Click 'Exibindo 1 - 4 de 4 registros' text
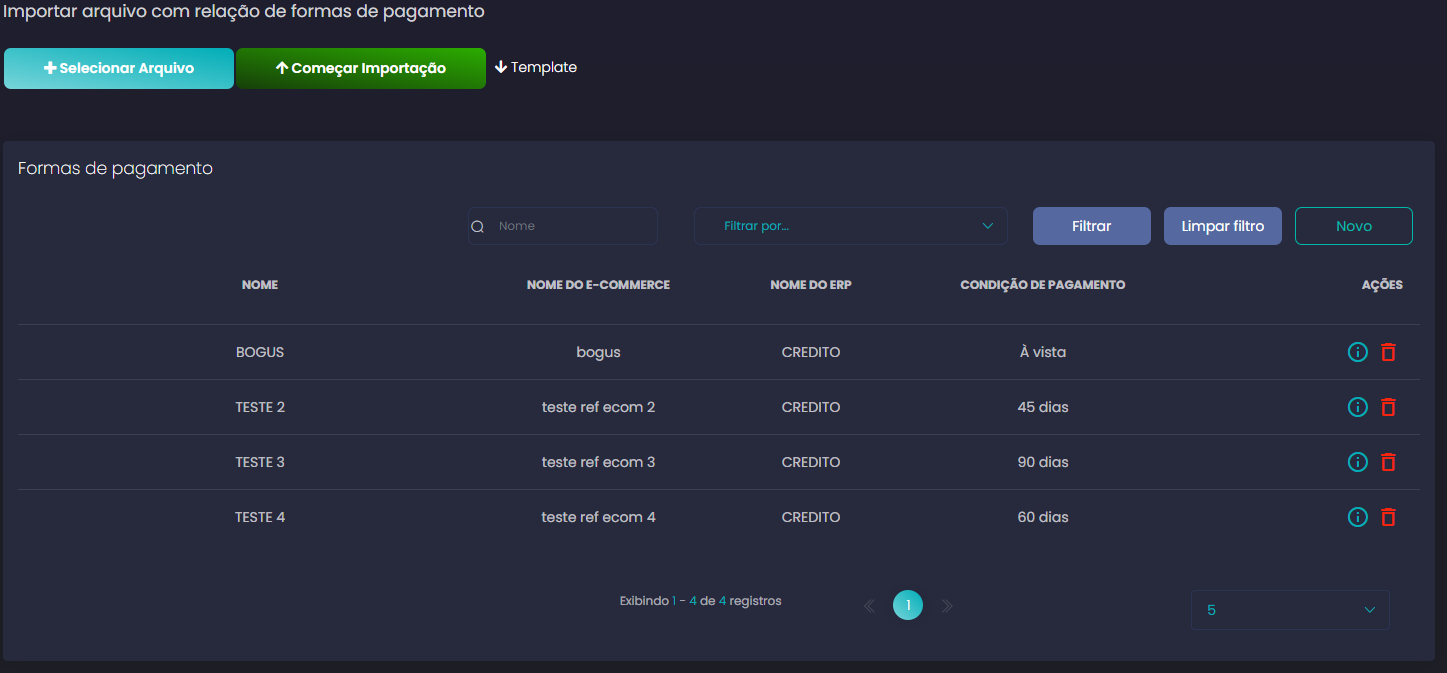This screenshot has height=673, width=1447. point(700,601)
